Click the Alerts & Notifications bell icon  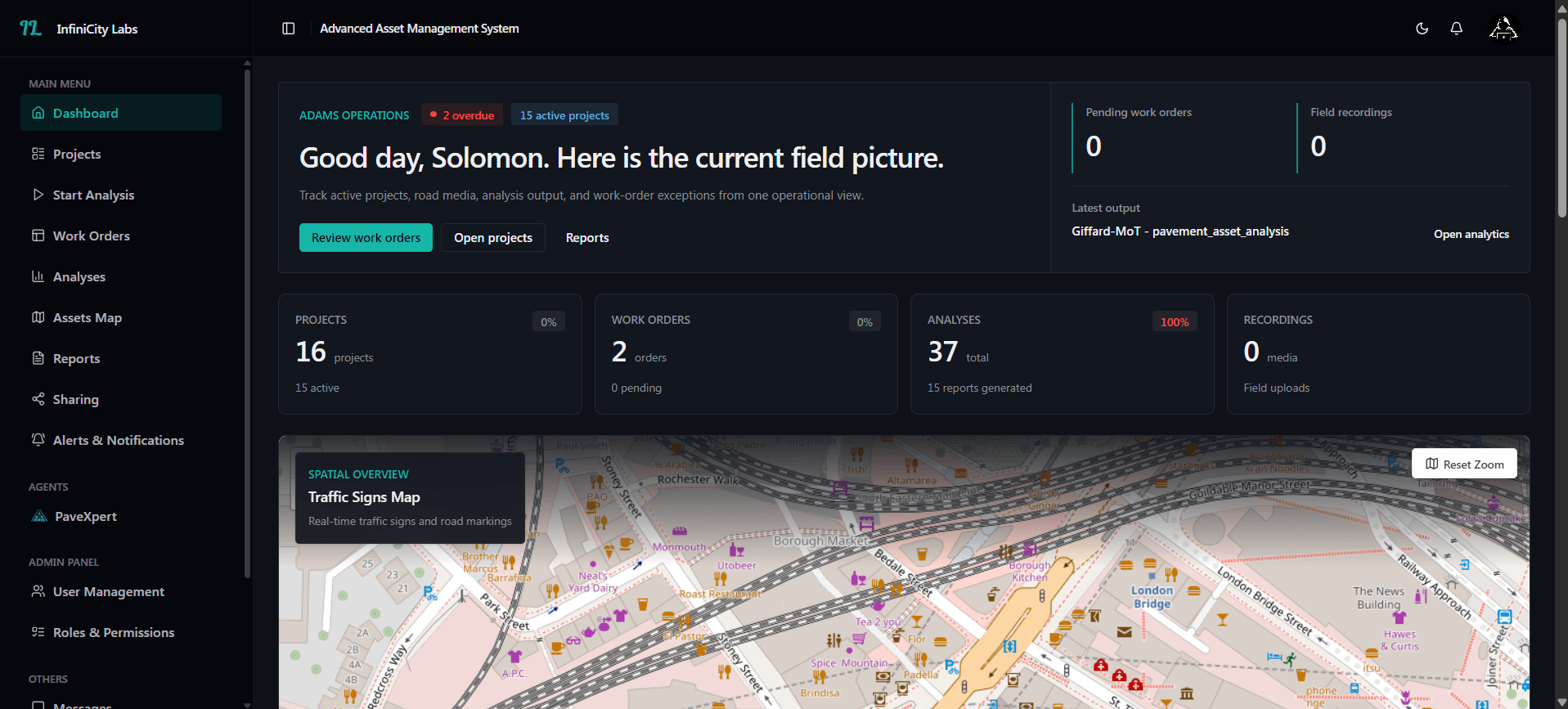point(38,440)
